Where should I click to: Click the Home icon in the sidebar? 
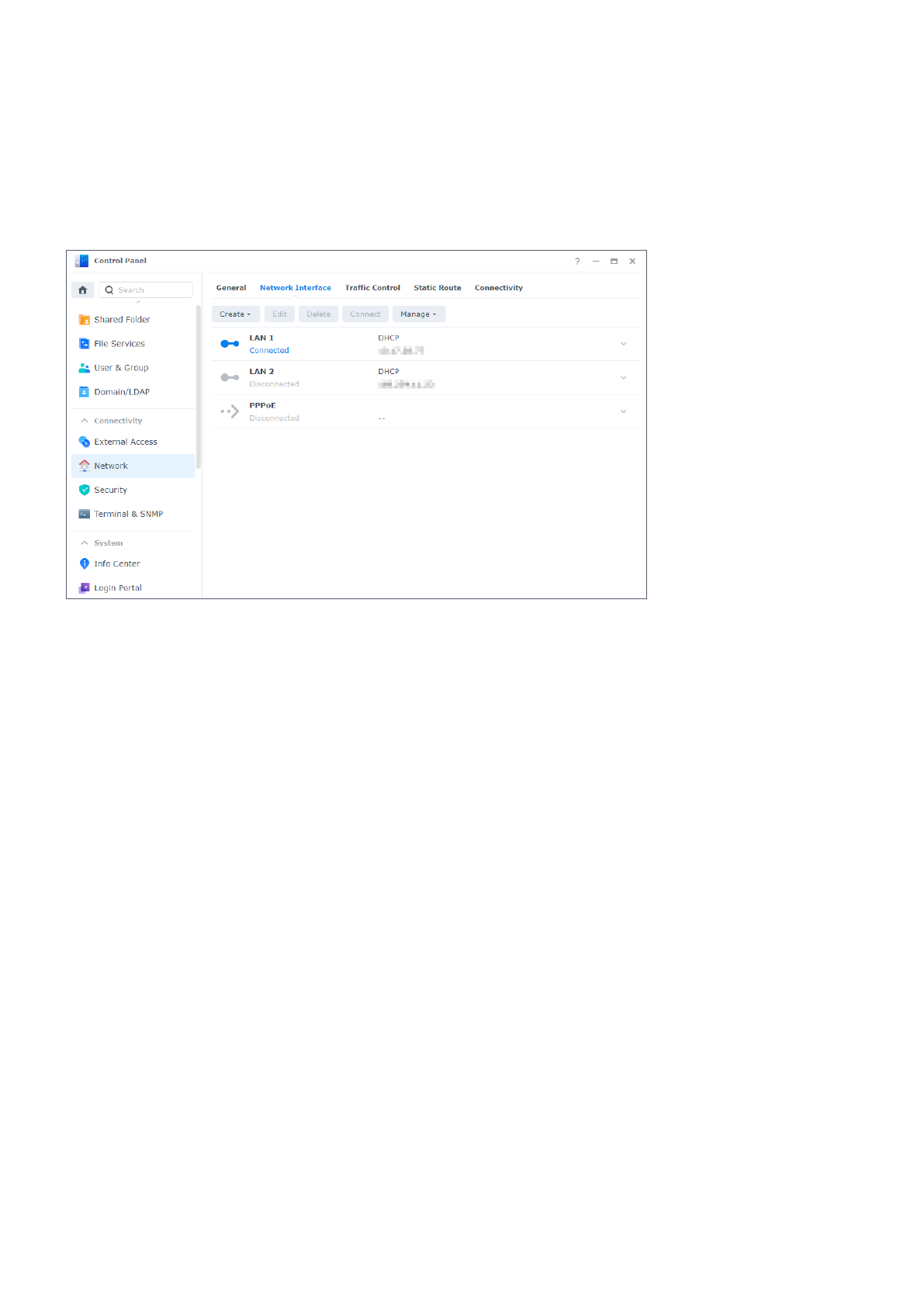point(82,290)
